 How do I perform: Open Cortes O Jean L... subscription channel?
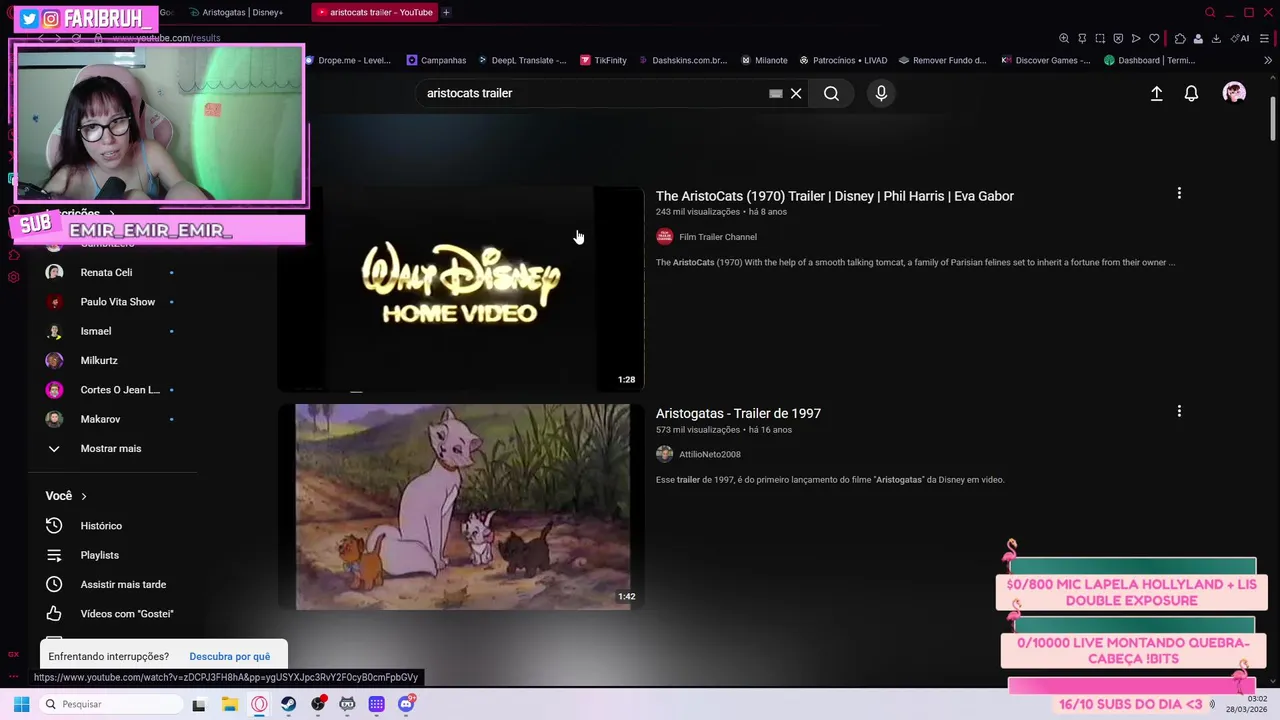click(120, 390)
